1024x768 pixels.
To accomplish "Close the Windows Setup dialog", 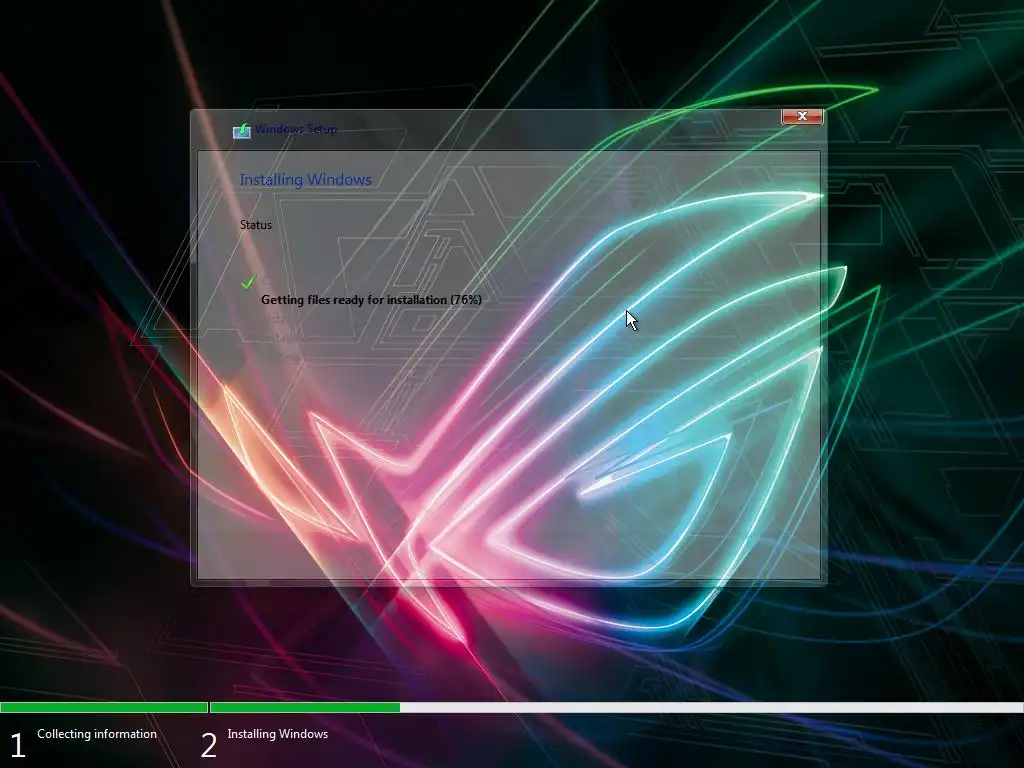I will pos(802,116).
